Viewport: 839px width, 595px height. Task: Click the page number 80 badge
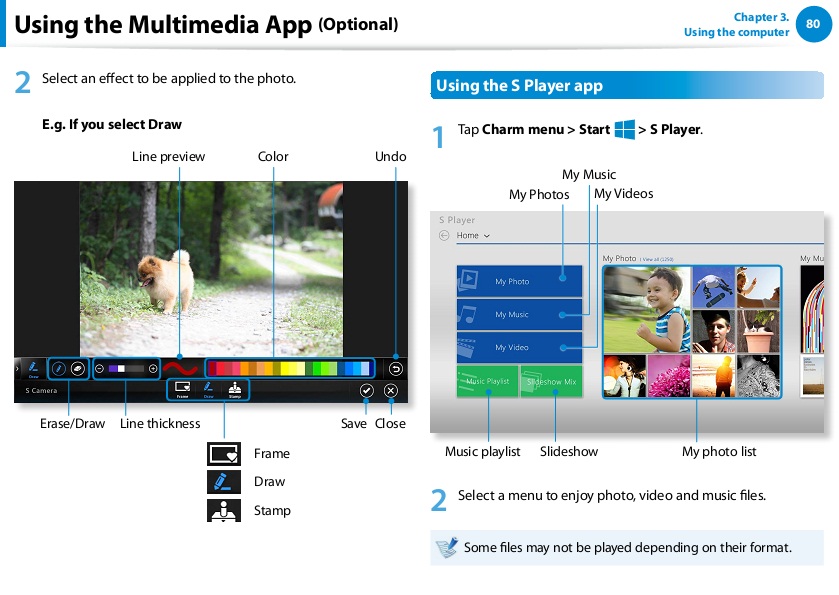[x=813, y=24]
